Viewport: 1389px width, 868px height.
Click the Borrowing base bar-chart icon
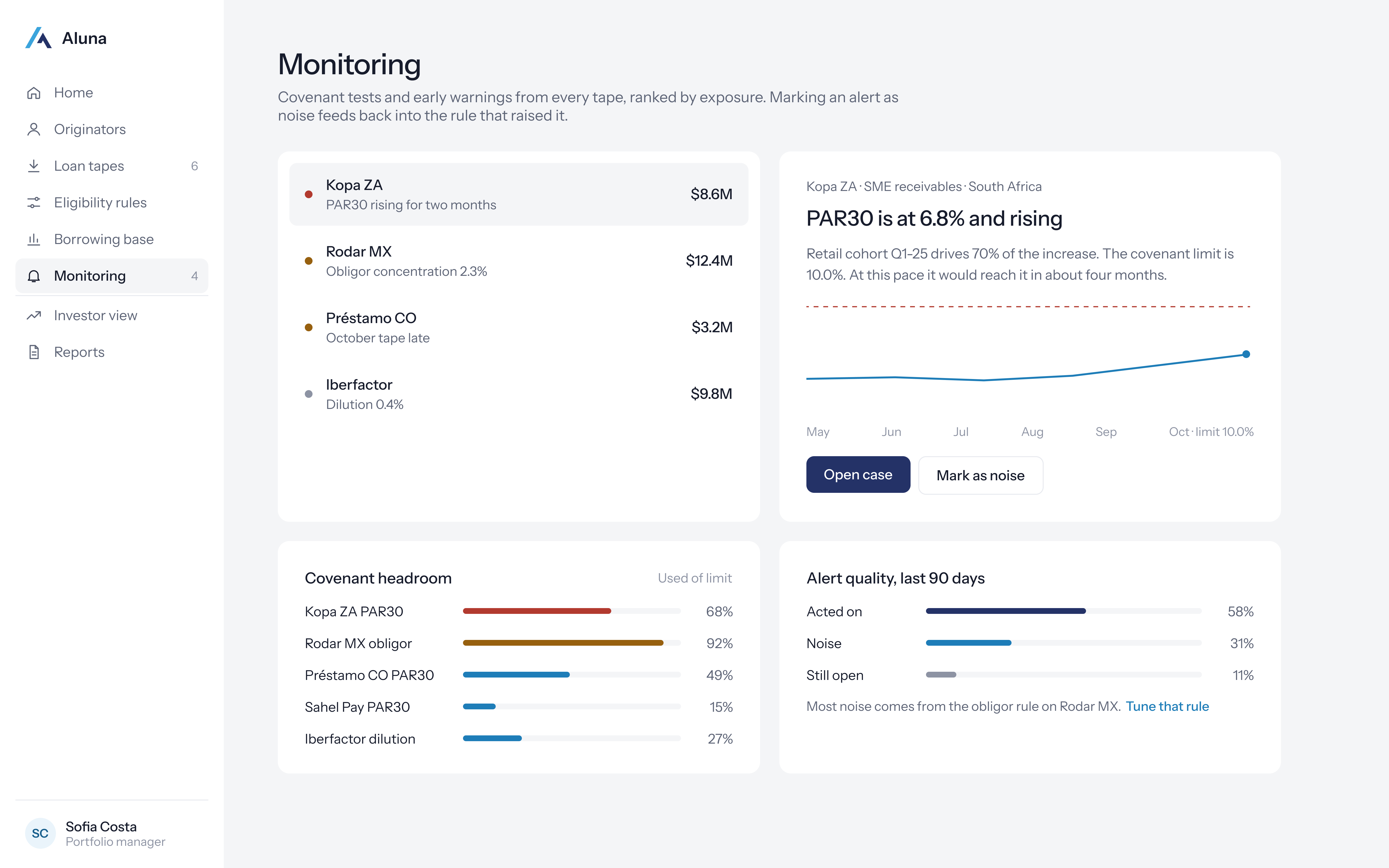point(34,239)
